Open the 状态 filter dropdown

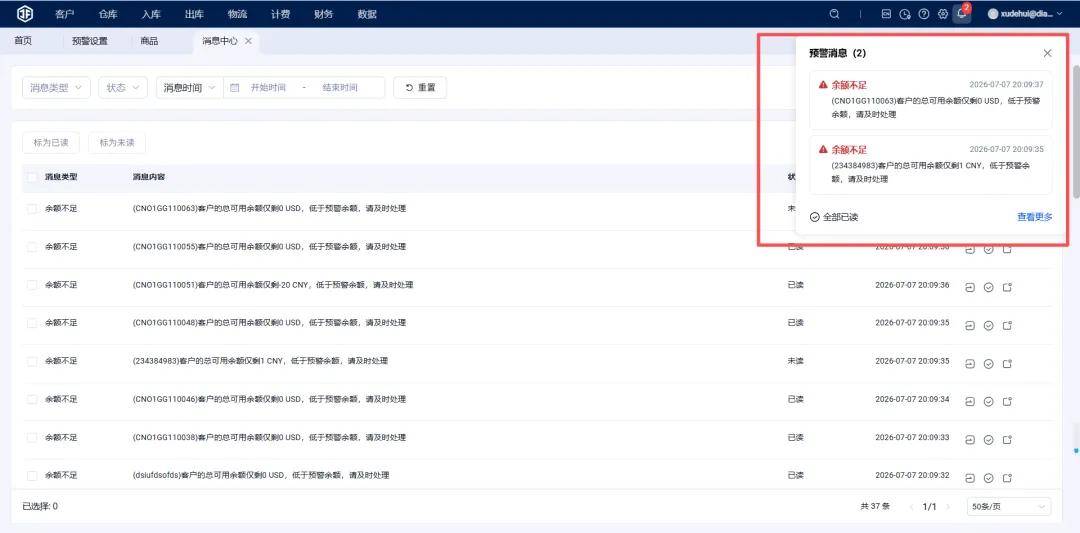coord(123,87)
